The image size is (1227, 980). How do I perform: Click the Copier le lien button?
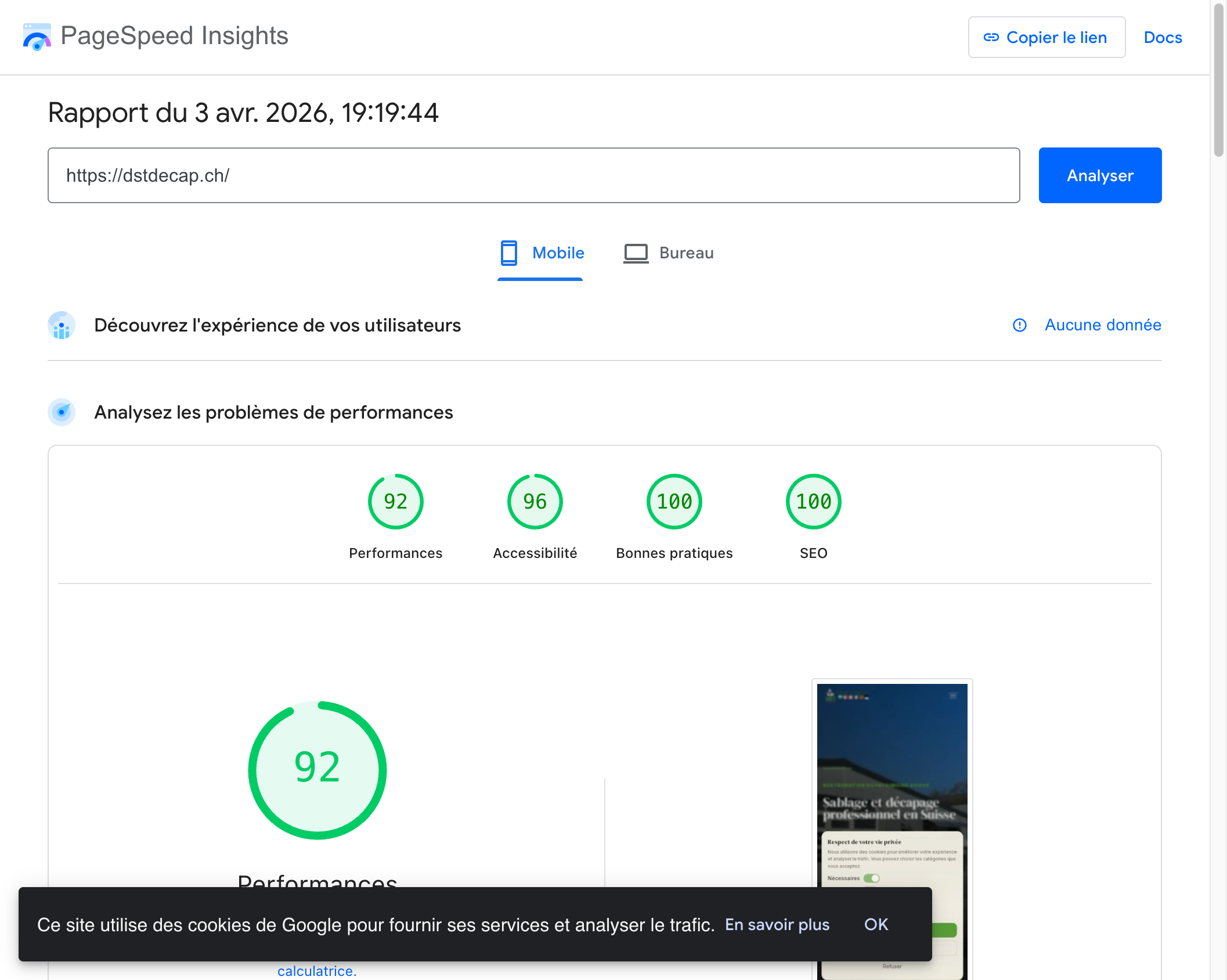pos(1046,37)
